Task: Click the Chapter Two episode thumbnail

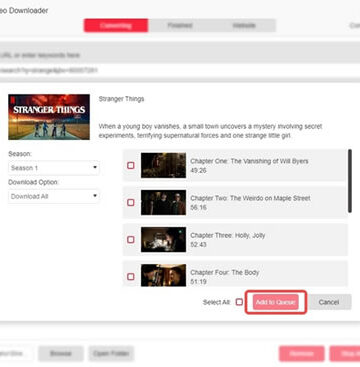Action: (x=163, y=203)
